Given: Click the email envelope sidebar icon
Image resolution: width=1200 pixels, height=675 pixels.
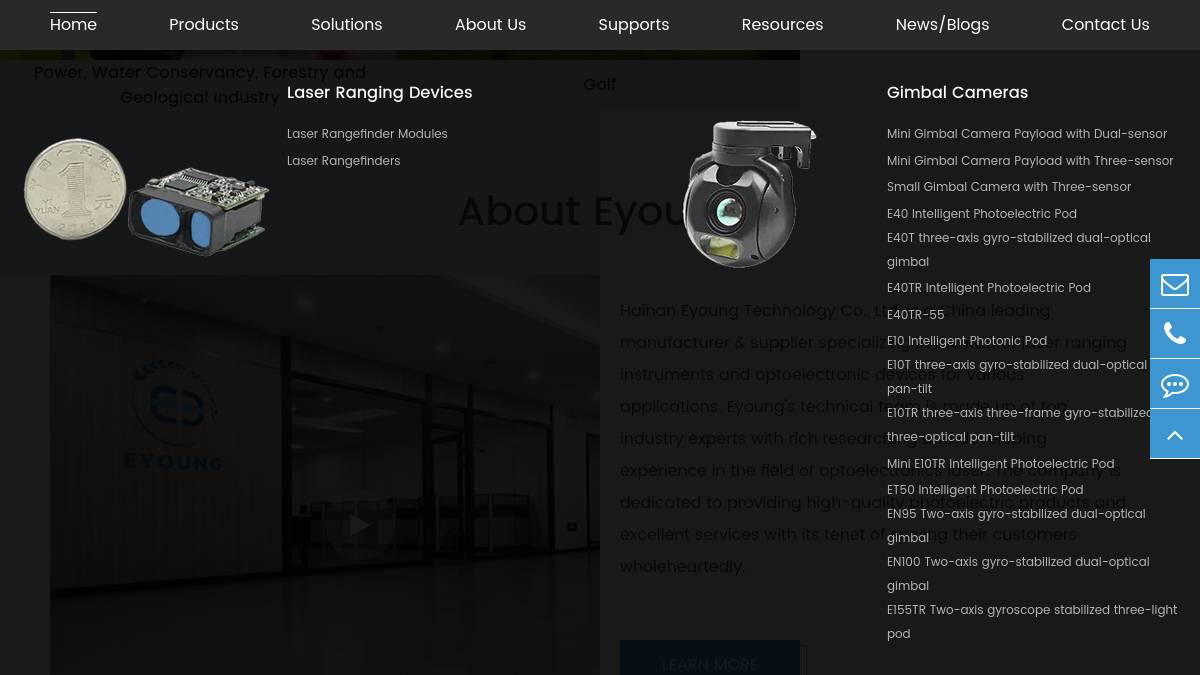Looking at the screenshot, I should (1175, 284).
